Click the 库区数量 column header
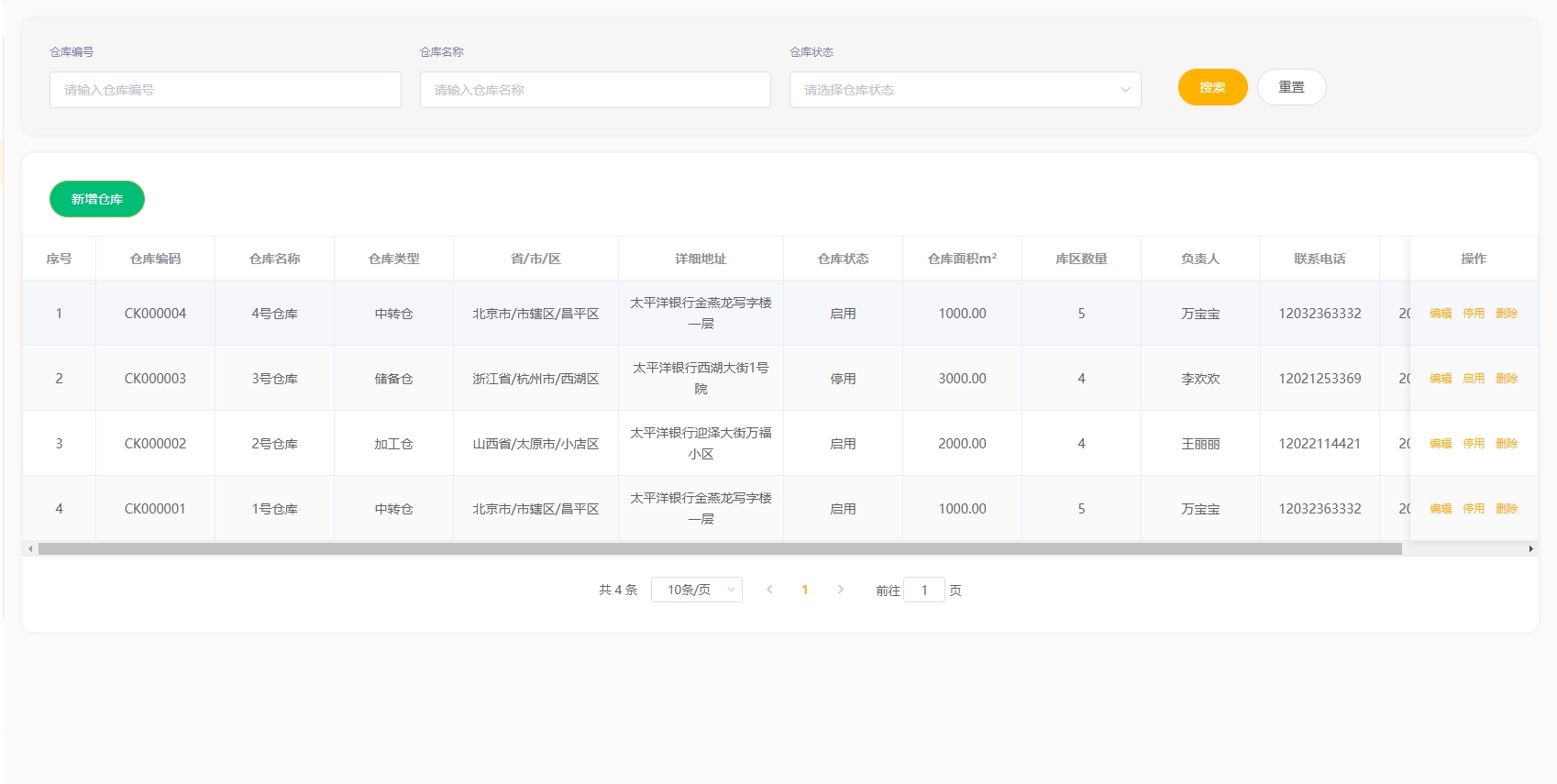1557x784 pixels. click(x=1081, y=259)
